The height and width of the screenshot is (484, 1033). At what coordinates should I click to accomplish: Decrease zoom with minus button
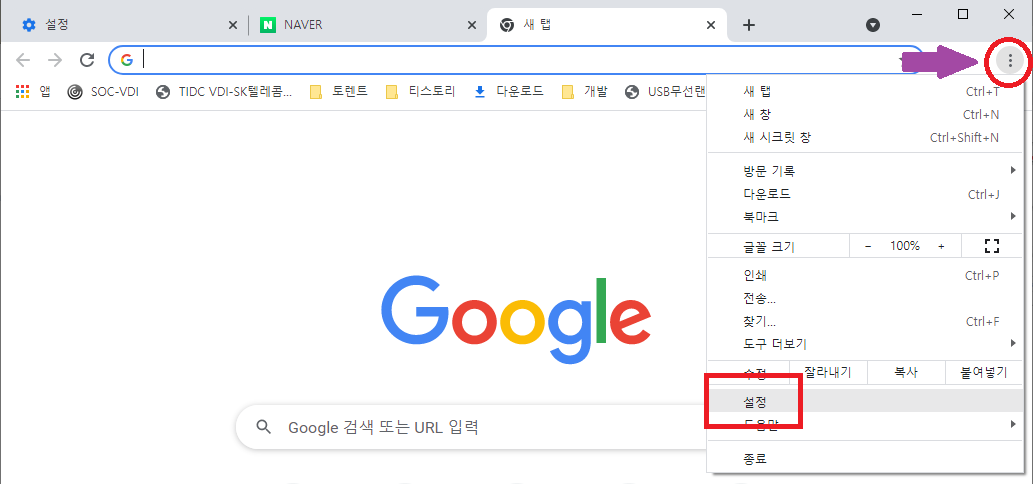click(x=868, y=246)
